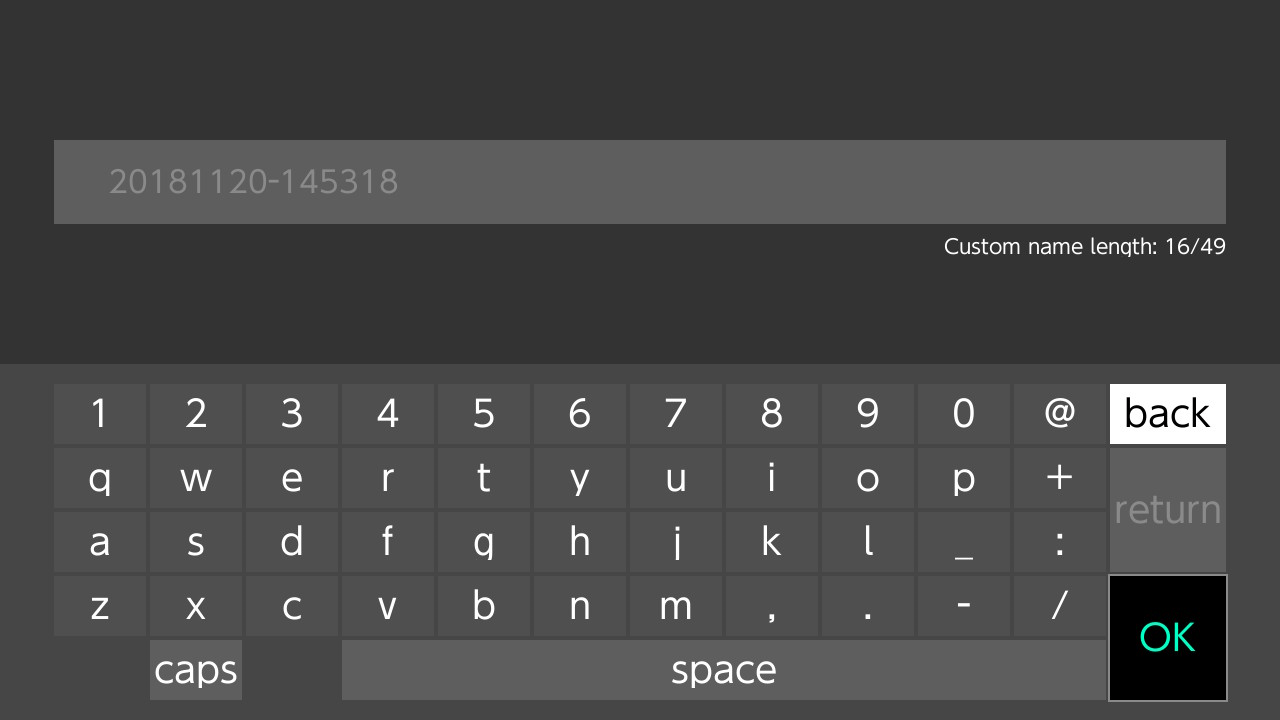
Task: Tap the back key to delete a character
Action: coord(1167,414)
